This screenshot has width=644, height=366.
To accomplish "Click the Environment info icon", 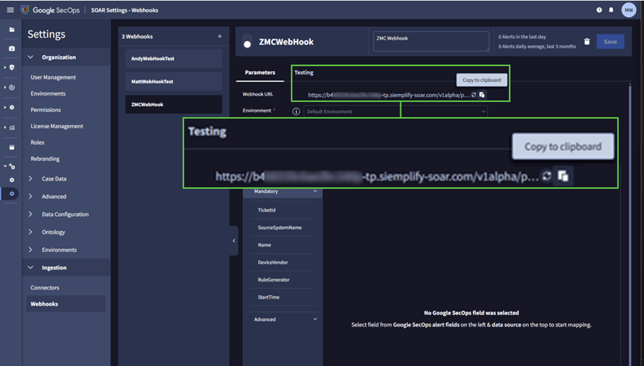I will 296,111.
